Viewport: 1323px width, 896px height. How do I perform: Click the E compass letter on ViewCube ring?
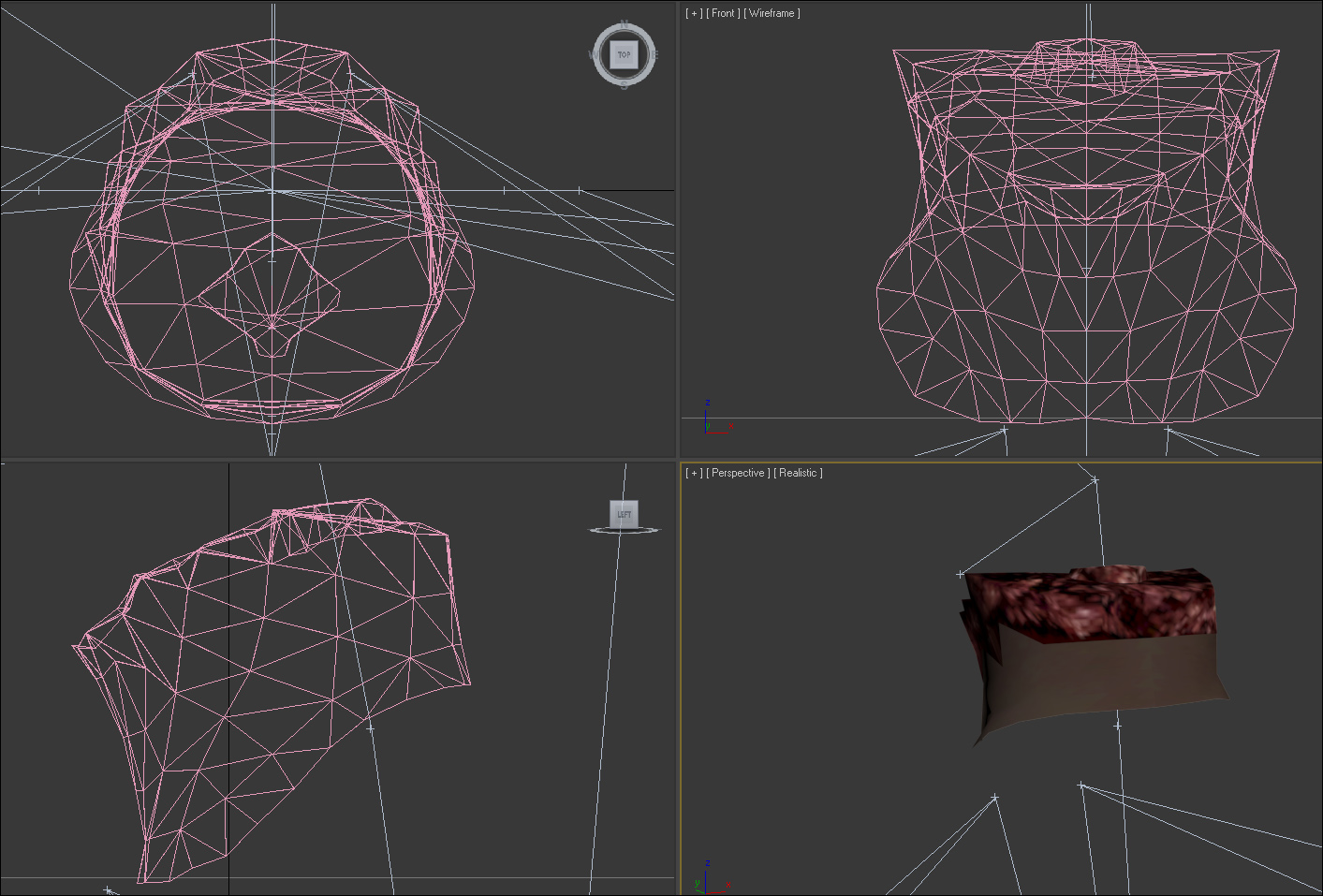tap(654, 54)
